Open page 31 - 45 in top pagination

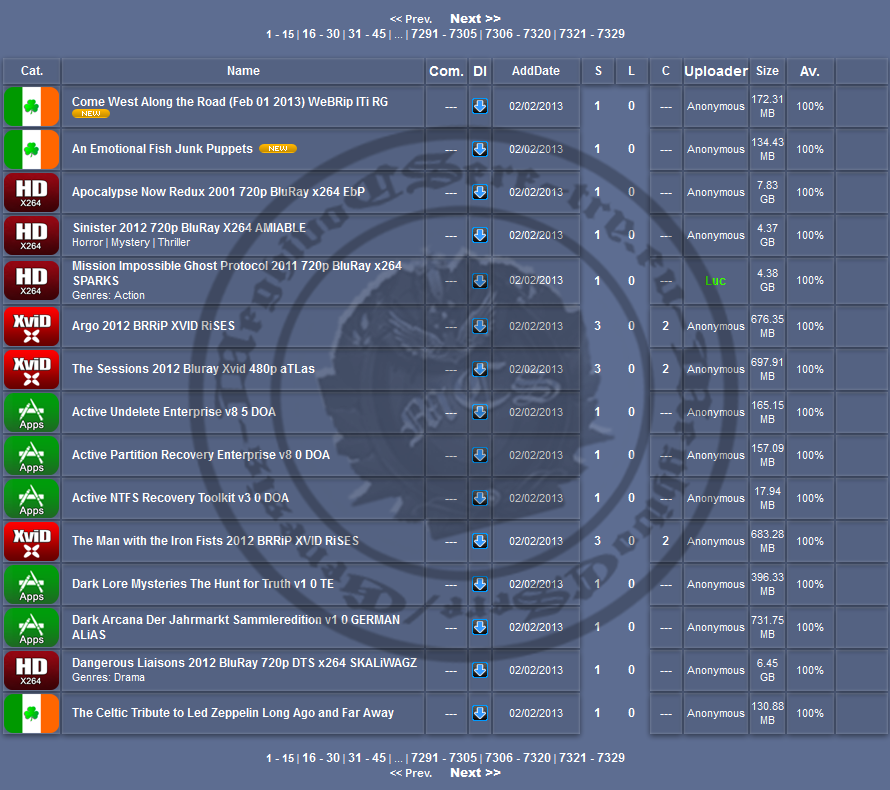pos(367,34)
